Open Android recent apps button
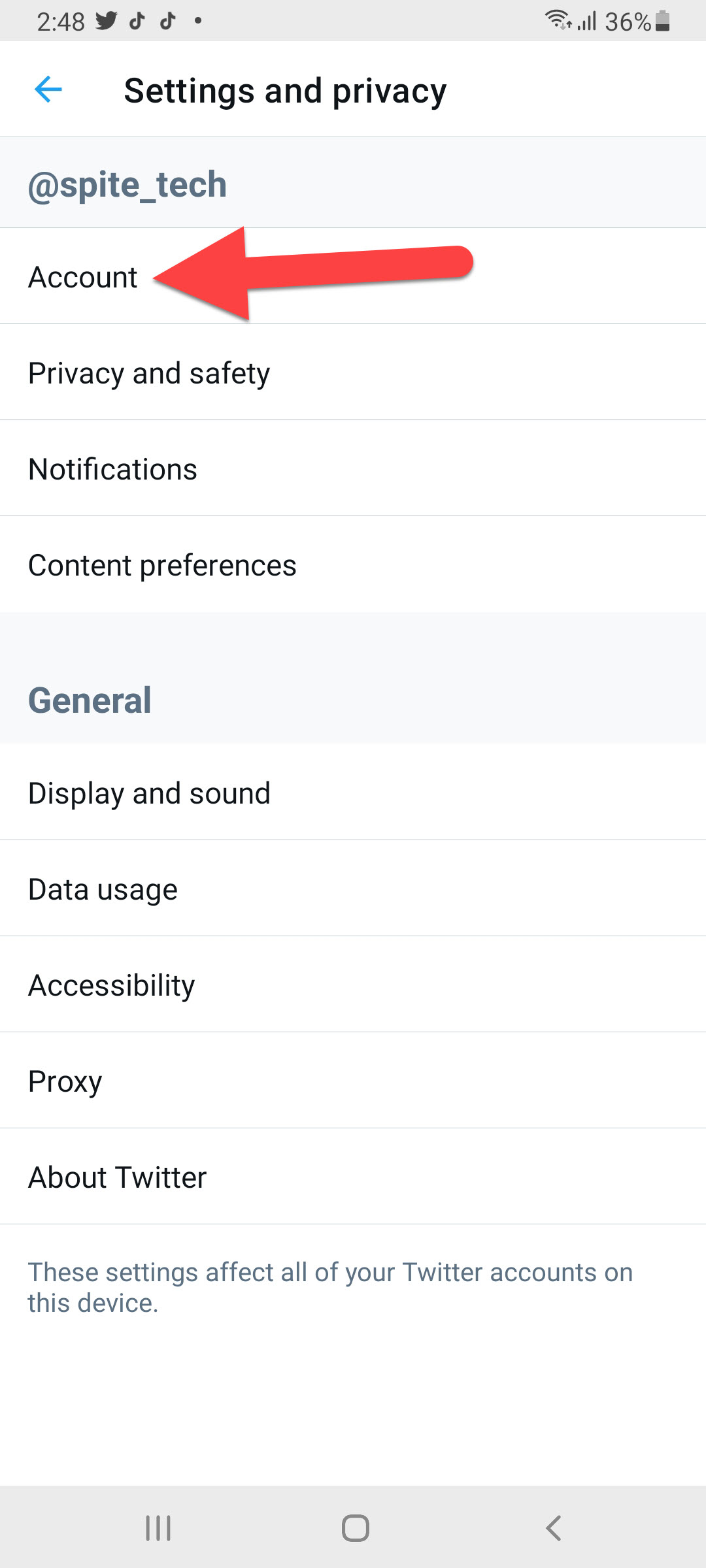706x1568 pixels. click(158, 1528)
